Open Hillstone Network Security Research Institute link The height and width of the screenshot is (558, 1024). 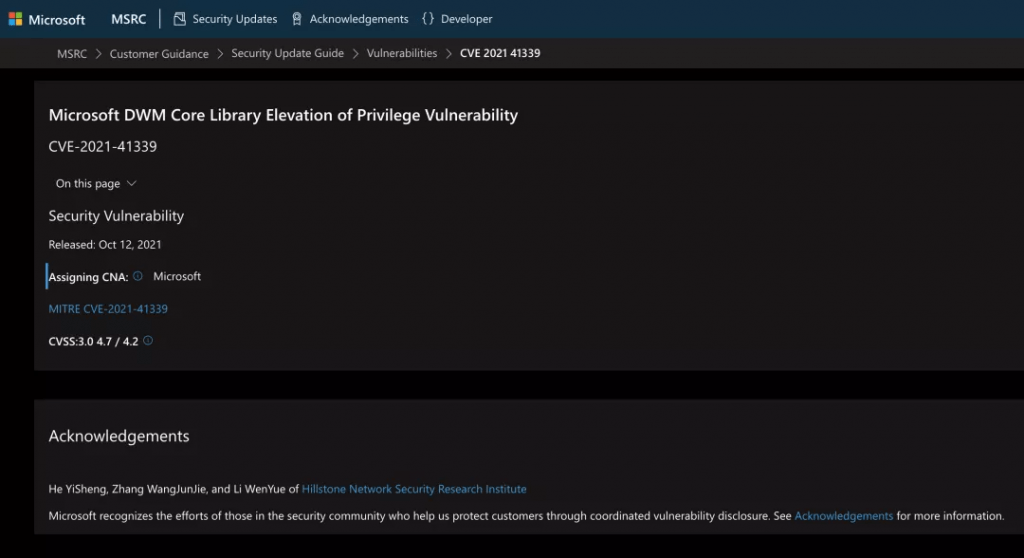[x=414, y=489]
